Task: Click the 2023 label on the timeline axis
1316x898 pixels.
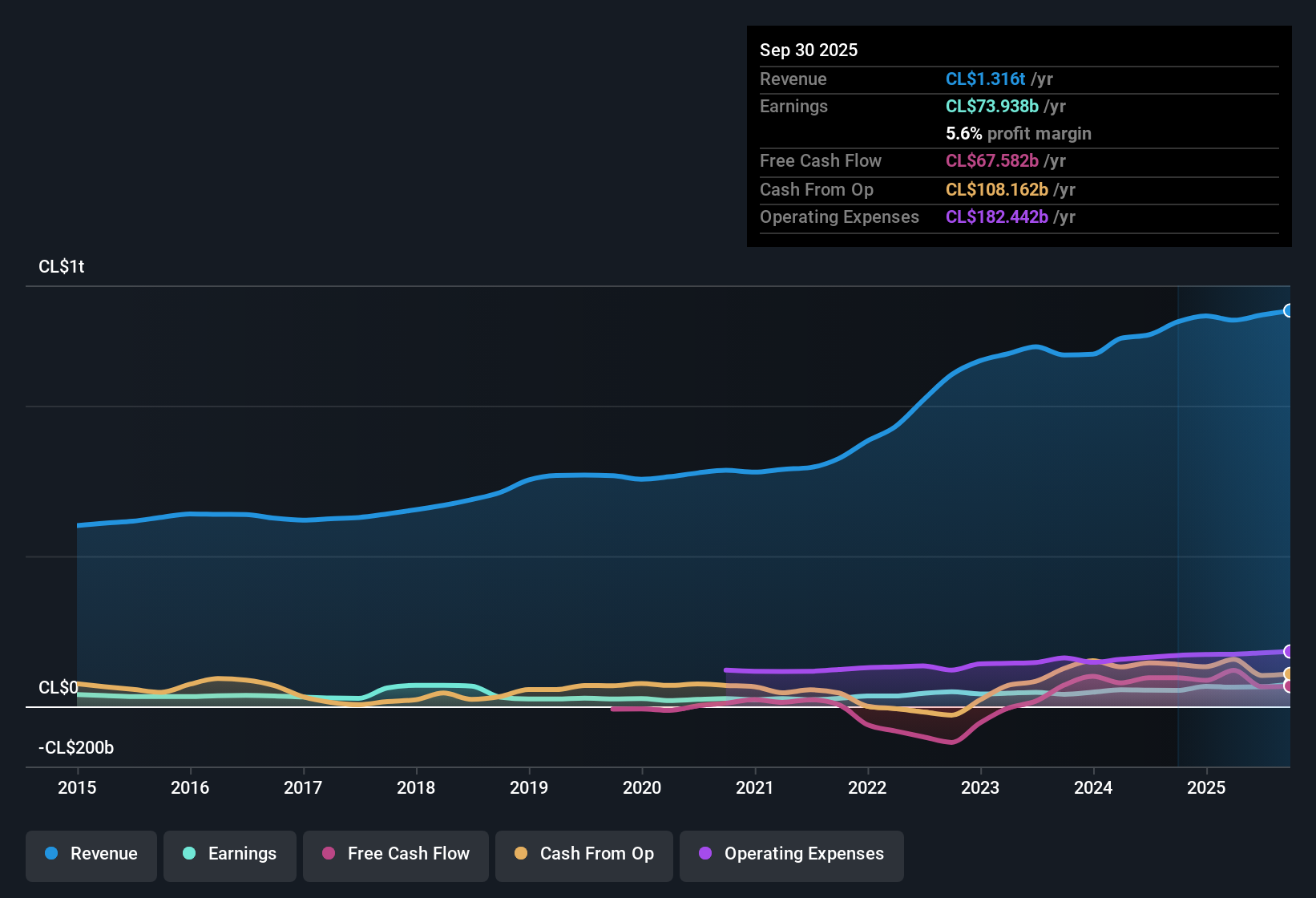Action: (x=980, y=788)
